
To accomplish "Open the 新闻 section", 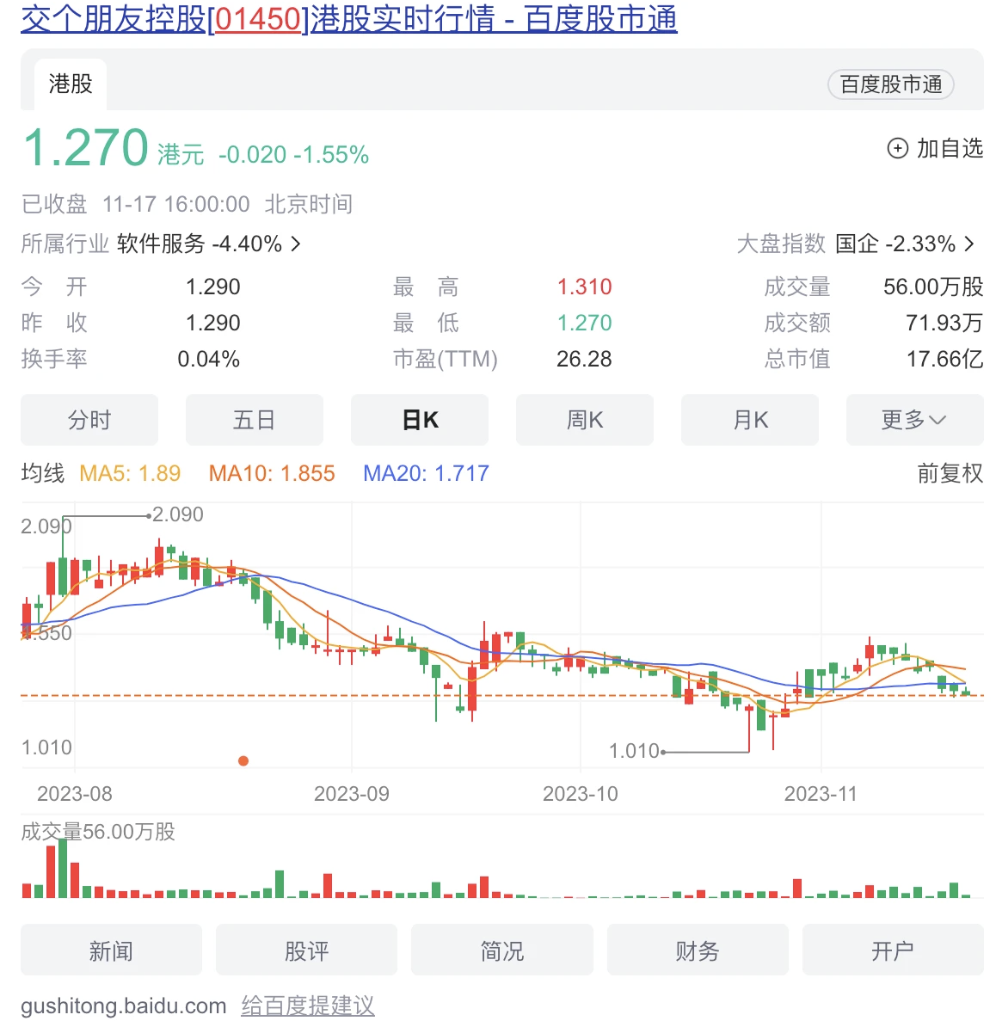I will (x=111, y=950).
